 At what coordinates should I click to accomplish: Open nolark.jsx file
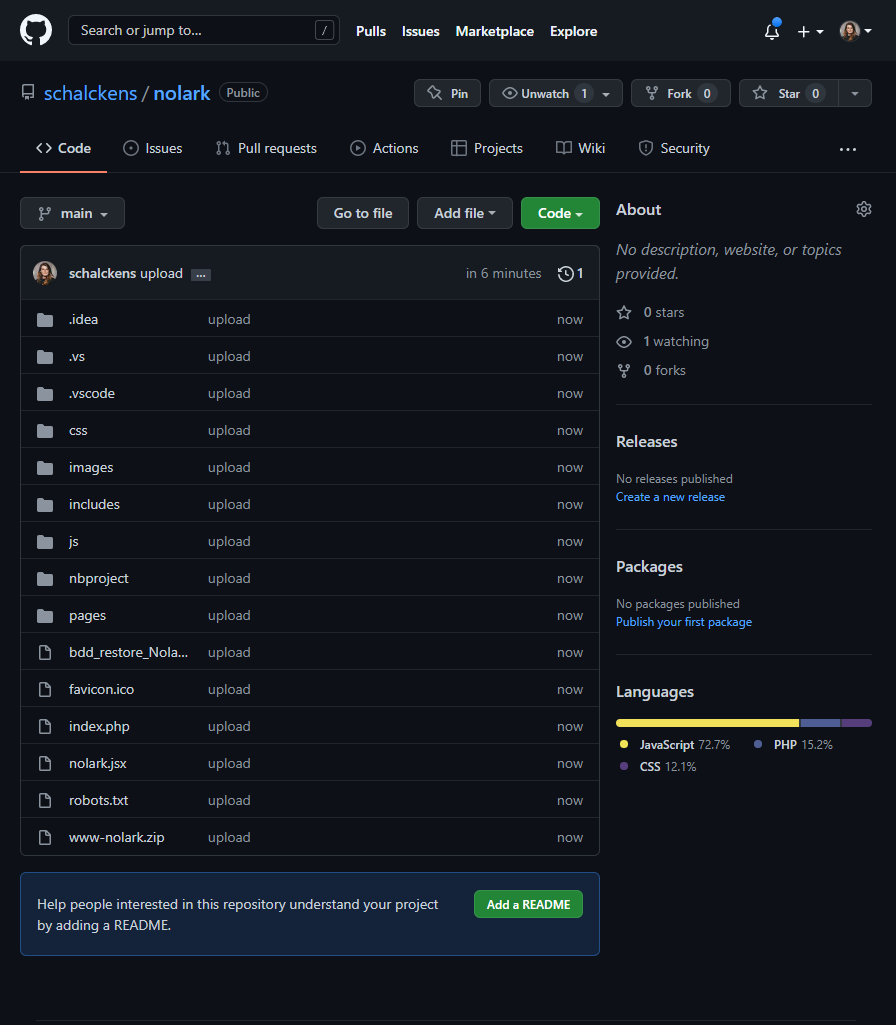[97, 763]
